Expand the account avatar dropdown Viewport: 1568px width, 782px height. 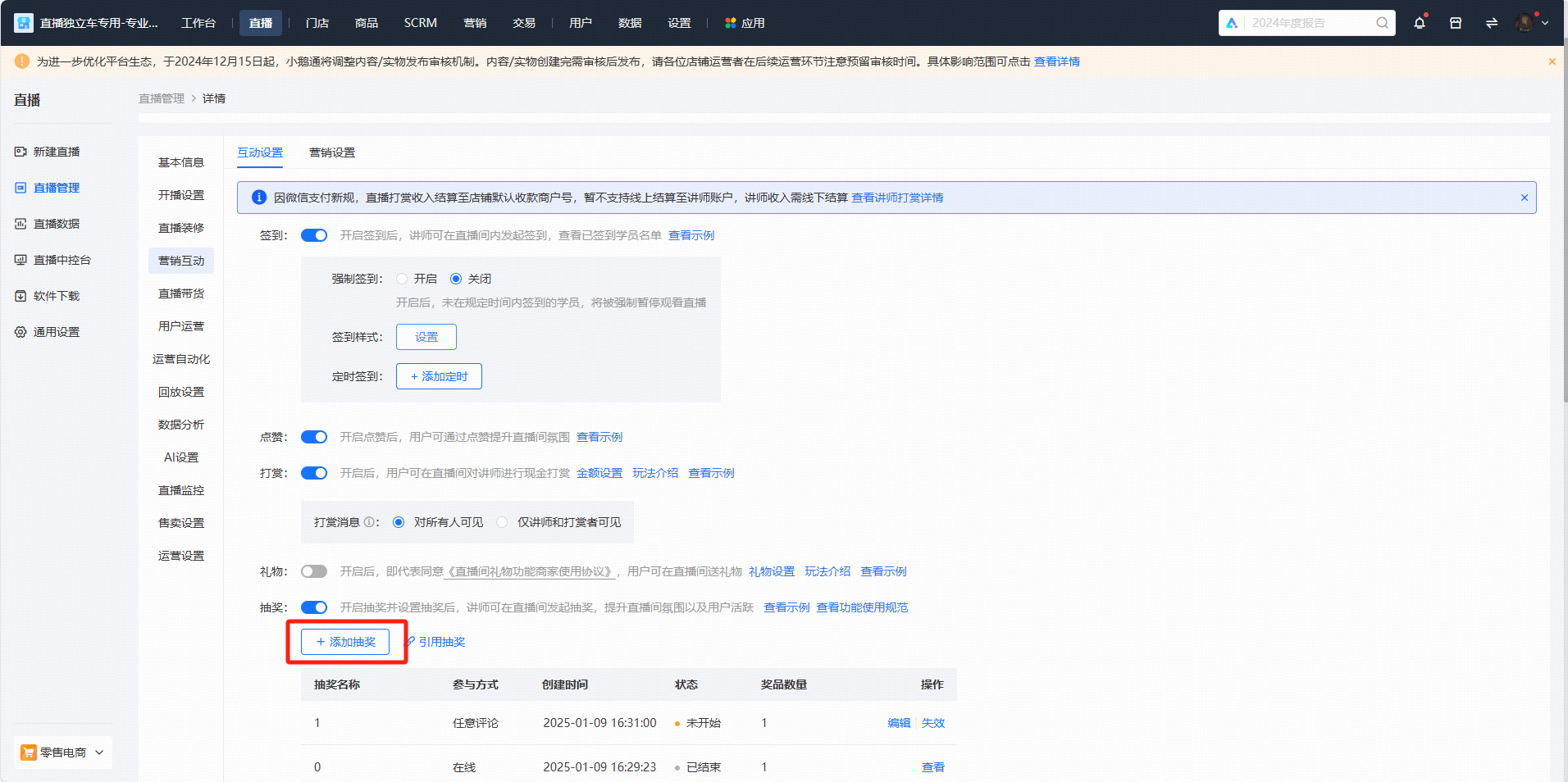[1527, 23]
